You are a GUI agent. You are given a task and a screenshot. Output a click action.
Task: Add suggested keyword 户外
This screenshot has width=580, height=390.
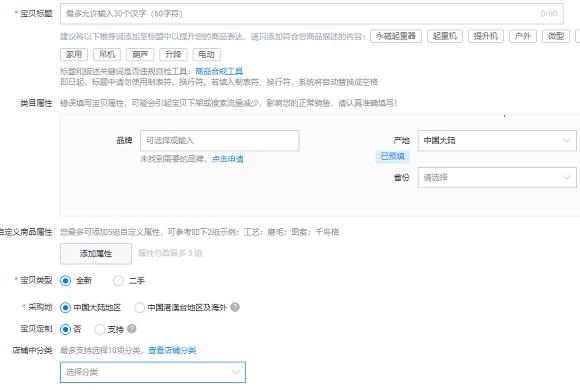coord(523,36)
